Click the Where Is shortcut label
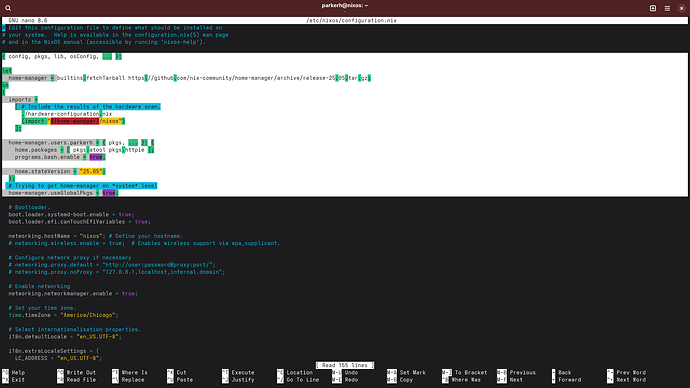The image size is (690, 388). [x=134, y=373]
